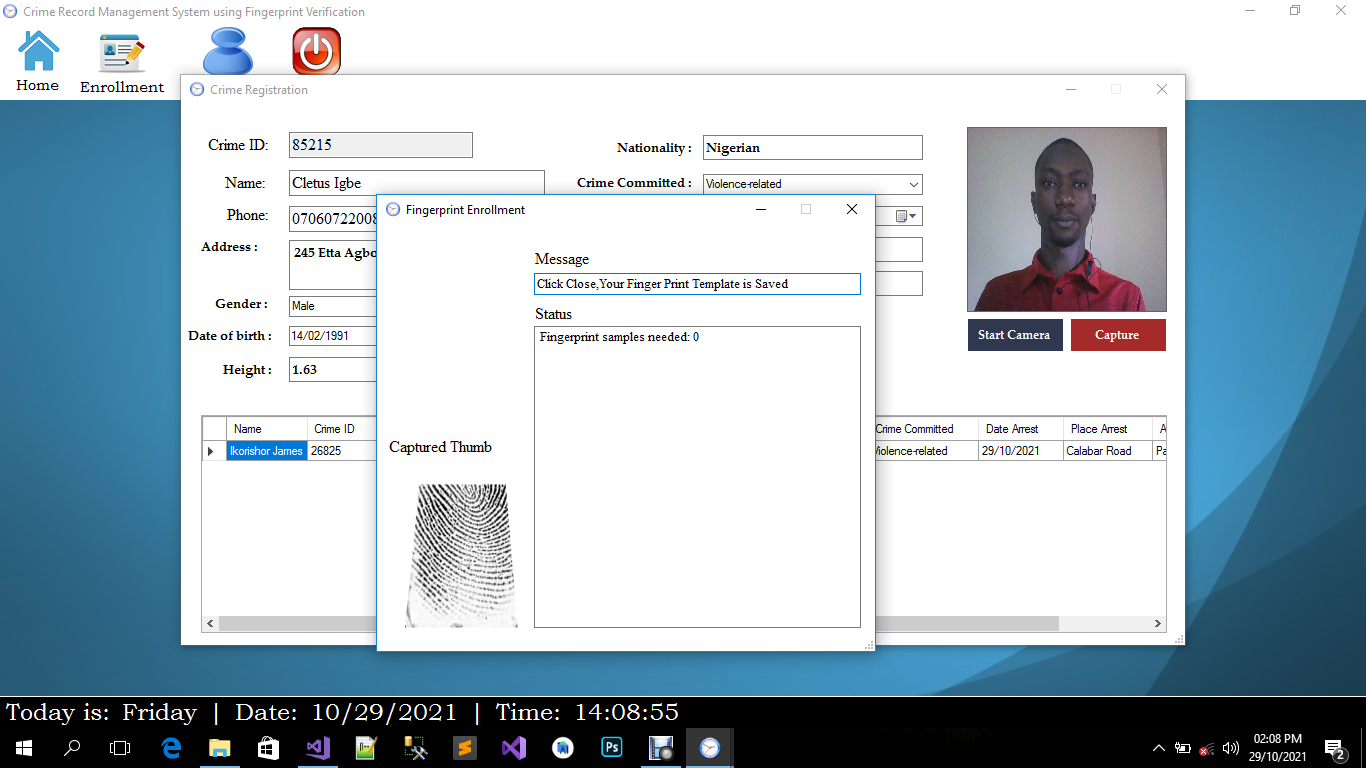
Task: Select the Ikorishor James table cell
Action: point(266,451)
